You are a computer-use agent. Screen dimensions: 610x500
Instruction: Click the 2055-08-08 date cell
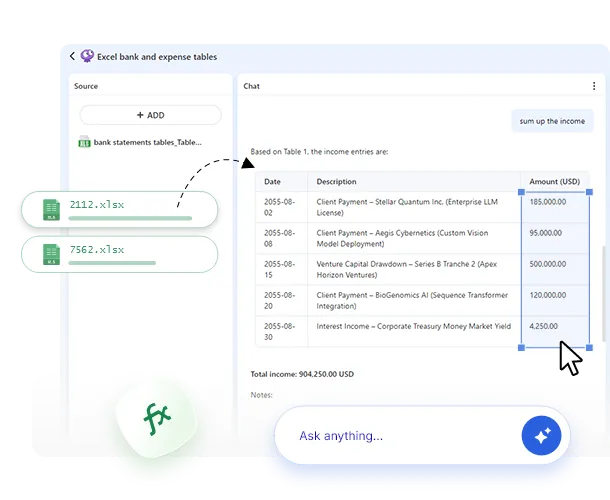(x=282, y=238)
